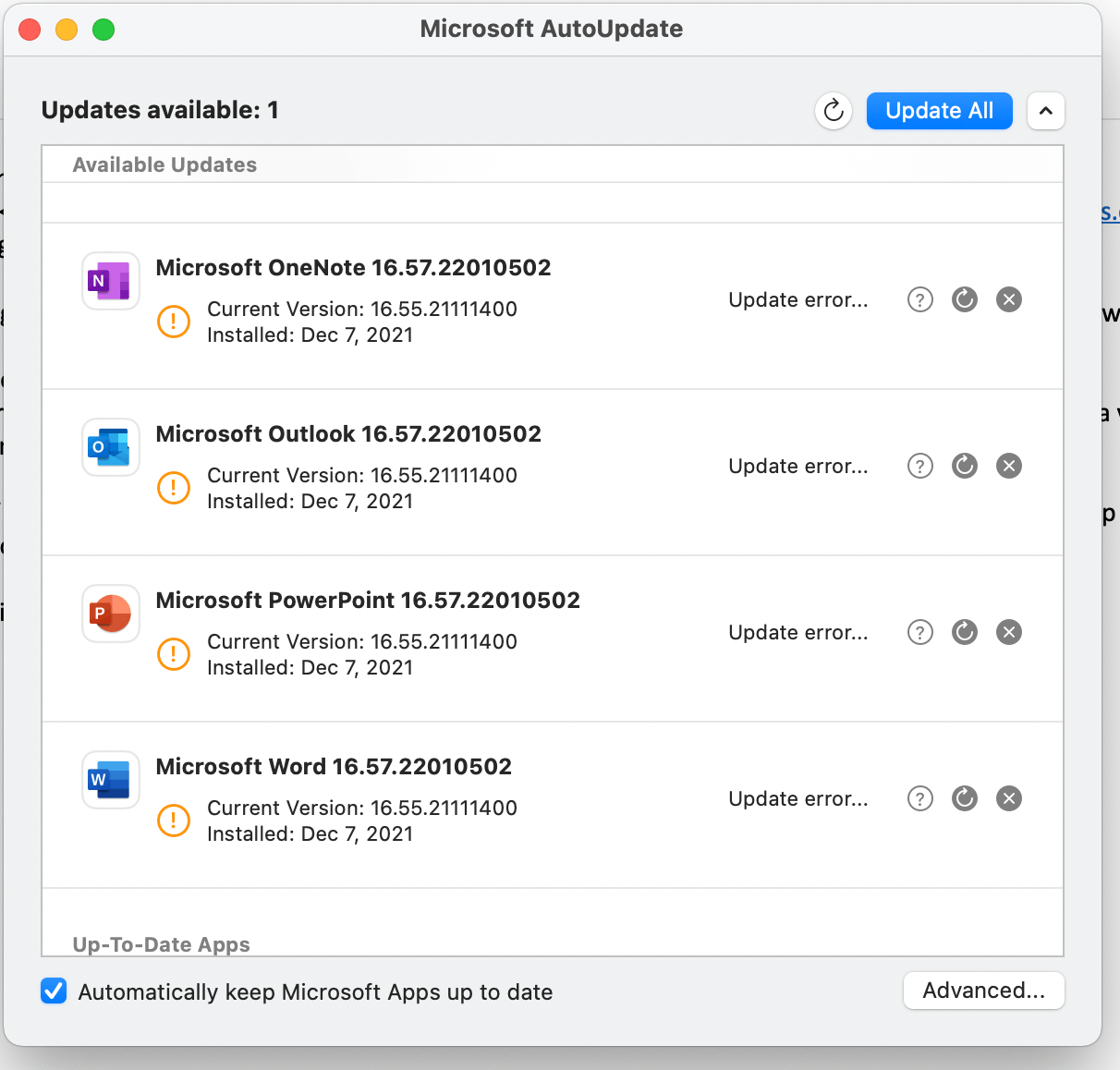This screenshot has width=1120, height=1070.
Task: Cancel the PowerPoint update
Action: 1009,632
